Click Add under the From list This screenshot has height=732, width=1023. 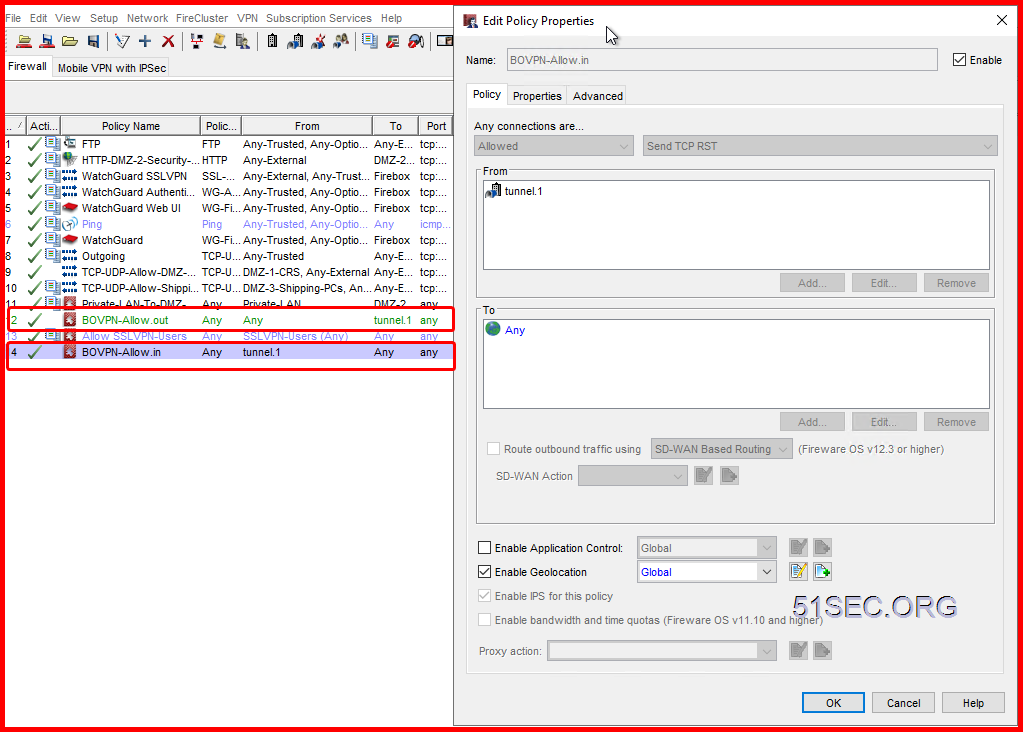pyautogui.click(x=812, y=283)
